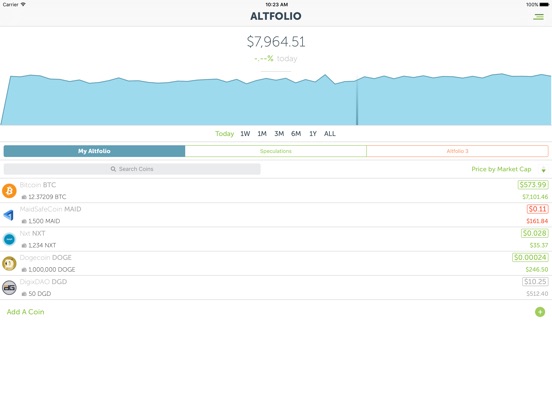
Task: Select the ALL time range button
Action: click(x=330, y=134)
